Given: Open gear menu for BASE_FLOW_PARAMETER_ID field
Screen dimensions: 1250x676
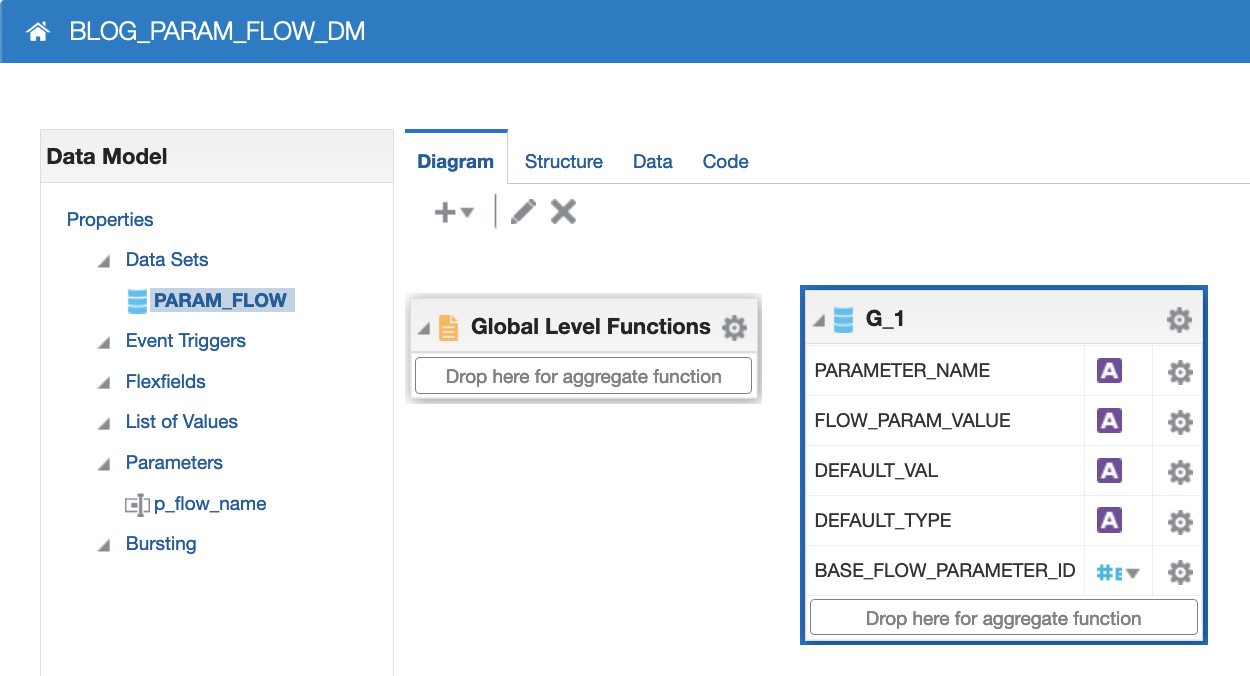Looking at the screenshot, I should pos(1180,572).
